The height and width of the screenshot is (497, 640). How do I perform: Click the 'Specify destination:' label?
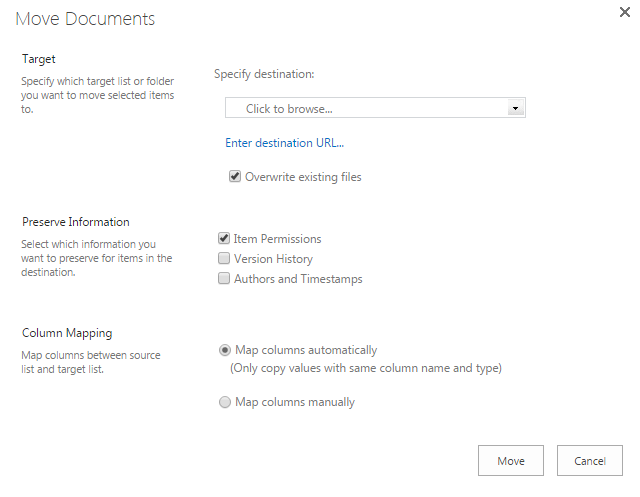[264, 74]
